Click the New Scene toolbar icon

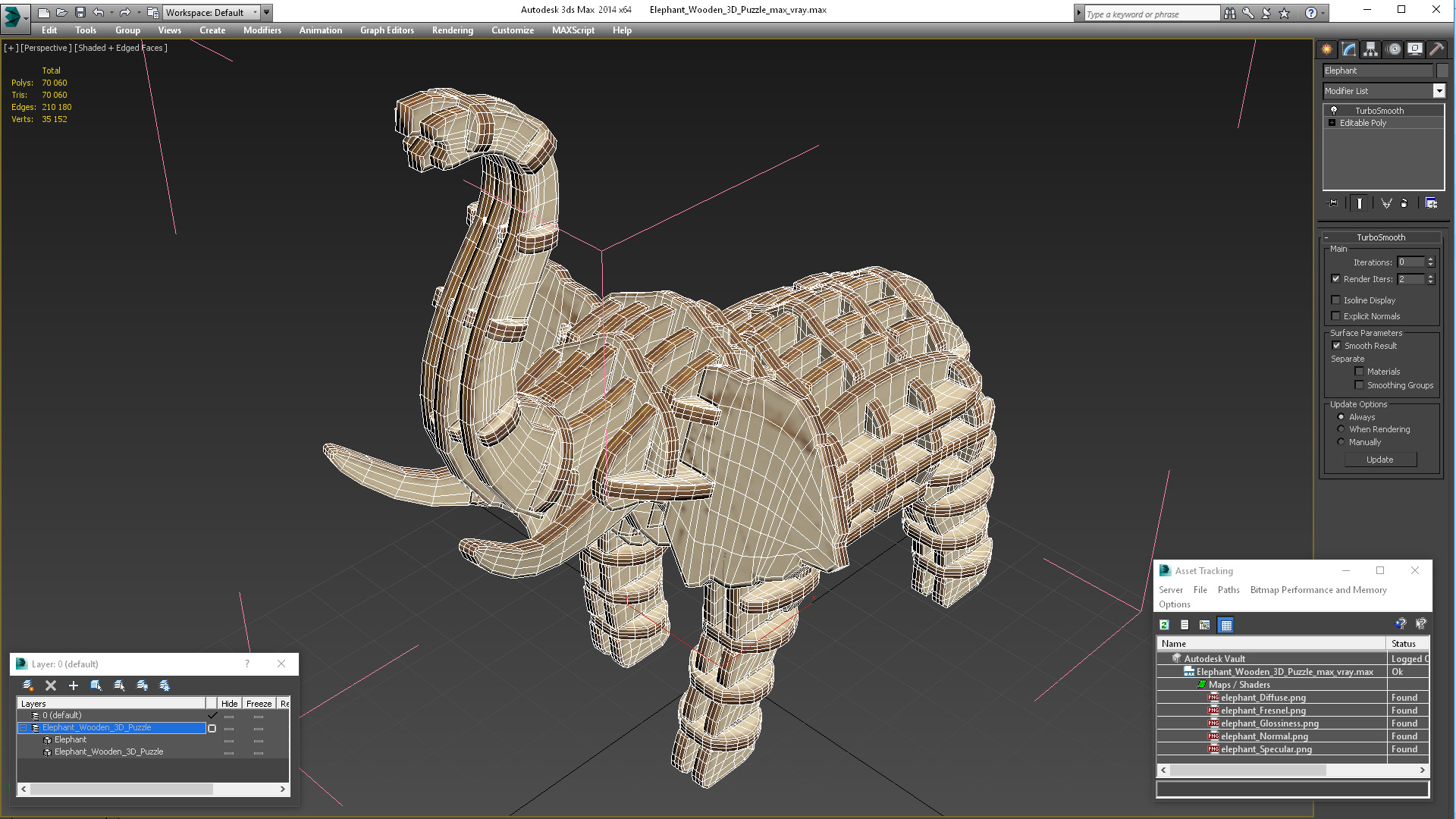[x=43, y=12]
